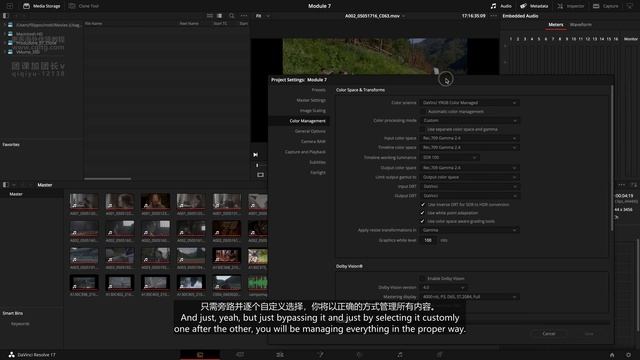Viewport: 640px width, 360px height.
Task: Open the Input DRT dropdown
Action: (469, 187)
